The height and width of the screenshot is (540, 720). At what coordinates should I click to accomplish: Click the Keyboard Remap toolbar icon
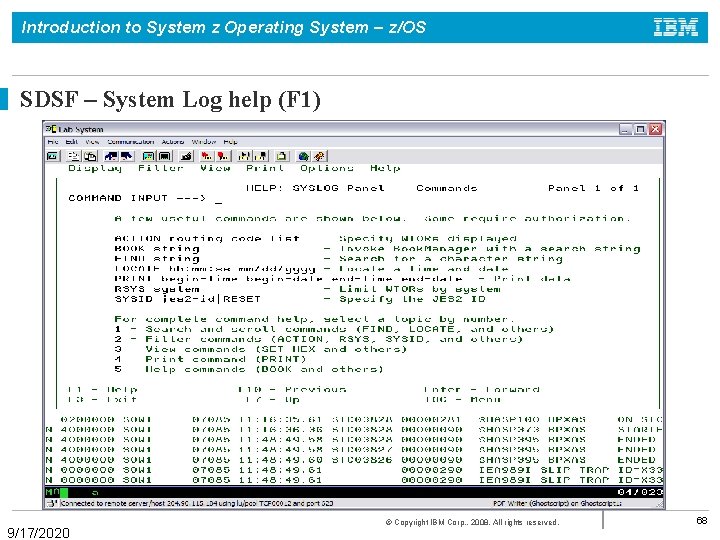pyautogui.click(x=186, y=156)
